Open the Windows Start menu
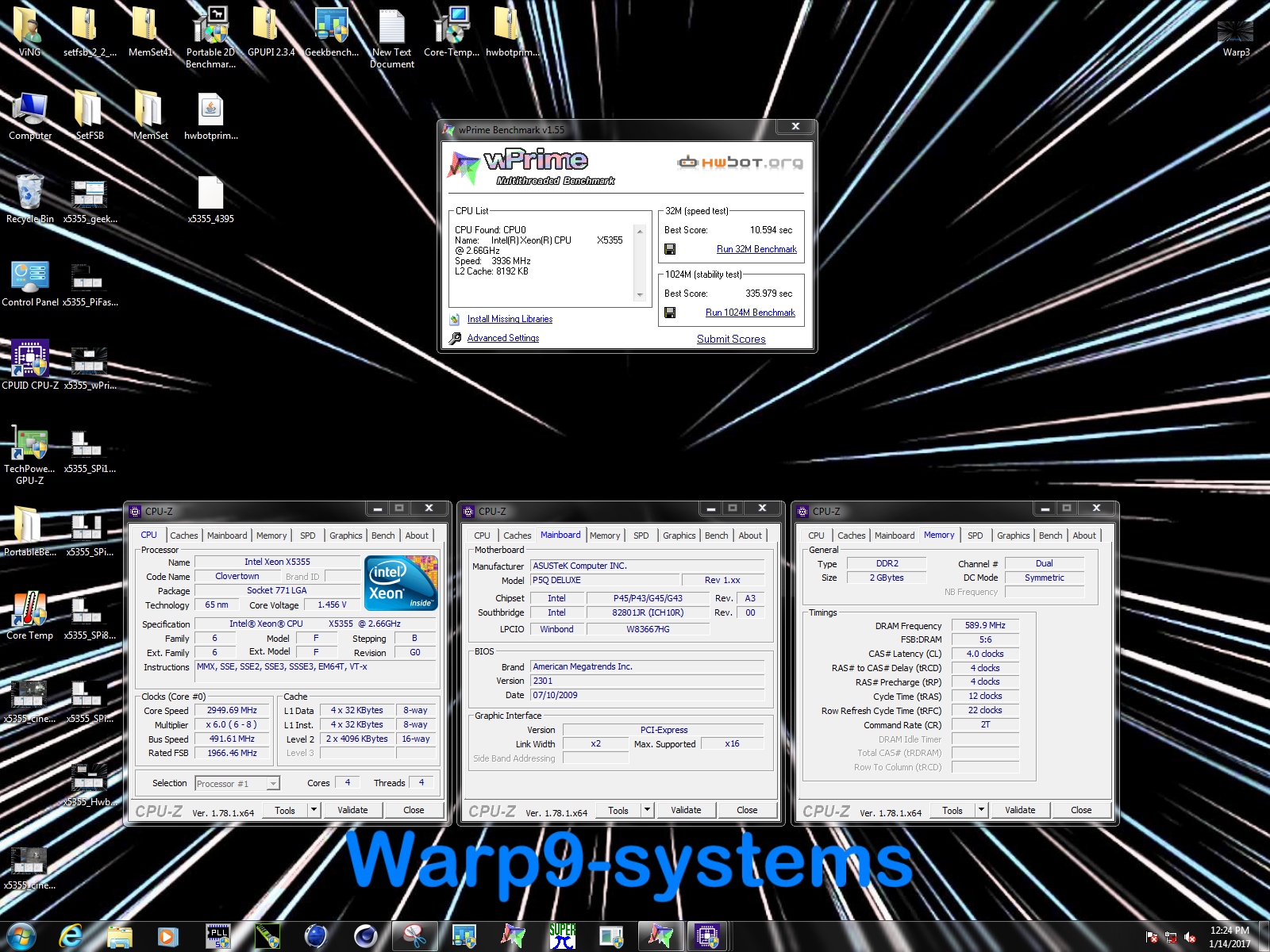This screenshot has width=1270, height=952. tap(21, 937)
